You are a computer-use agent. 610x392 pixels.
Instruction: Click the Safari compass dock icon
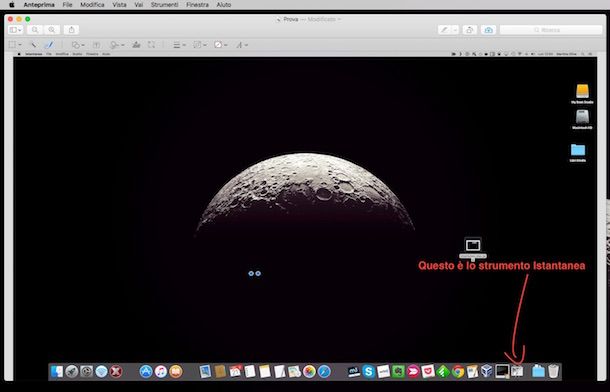[x=324, y=371]
